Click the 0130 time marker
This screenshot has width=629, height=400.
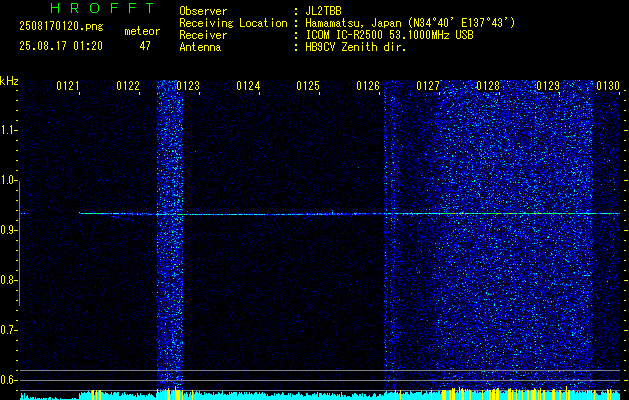click(608, 85)
